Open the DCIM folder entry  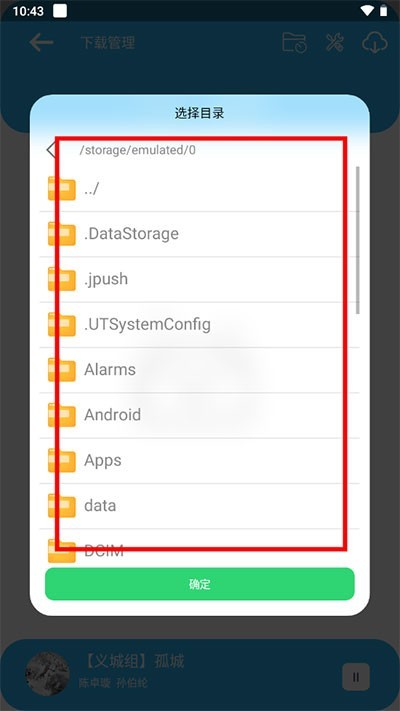[200, 546]
